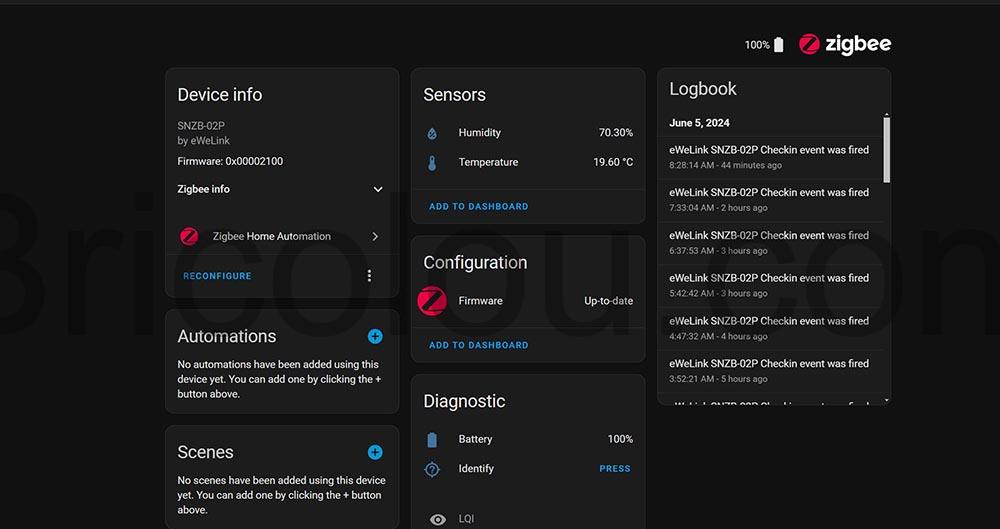This screenshot has width=1000, height=529.
Task: Open the three-dot menu beside Reconfigure
Action: (369, 276)
